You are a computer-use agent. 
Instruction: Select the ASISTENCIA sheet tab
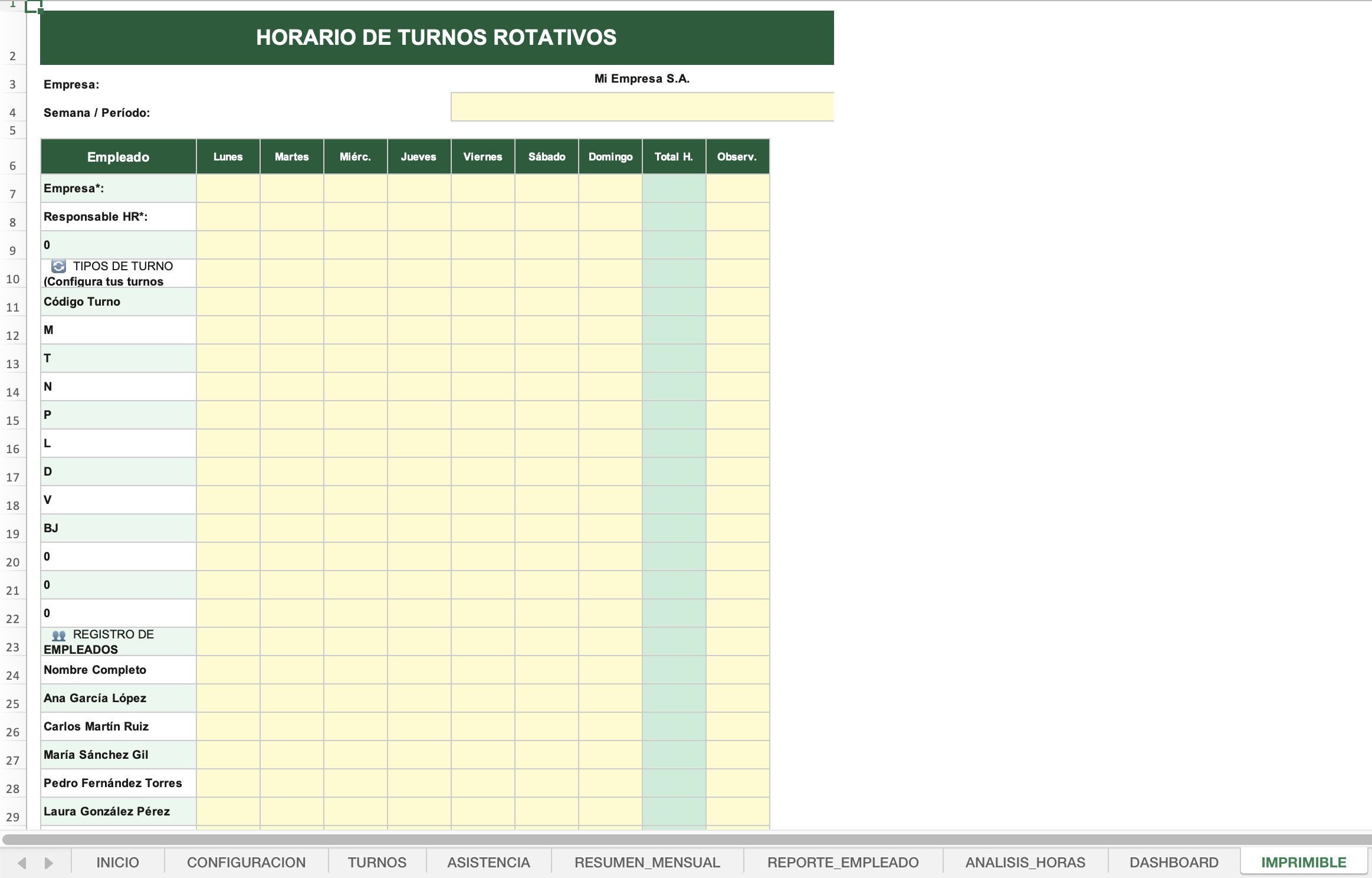point(488,862)
